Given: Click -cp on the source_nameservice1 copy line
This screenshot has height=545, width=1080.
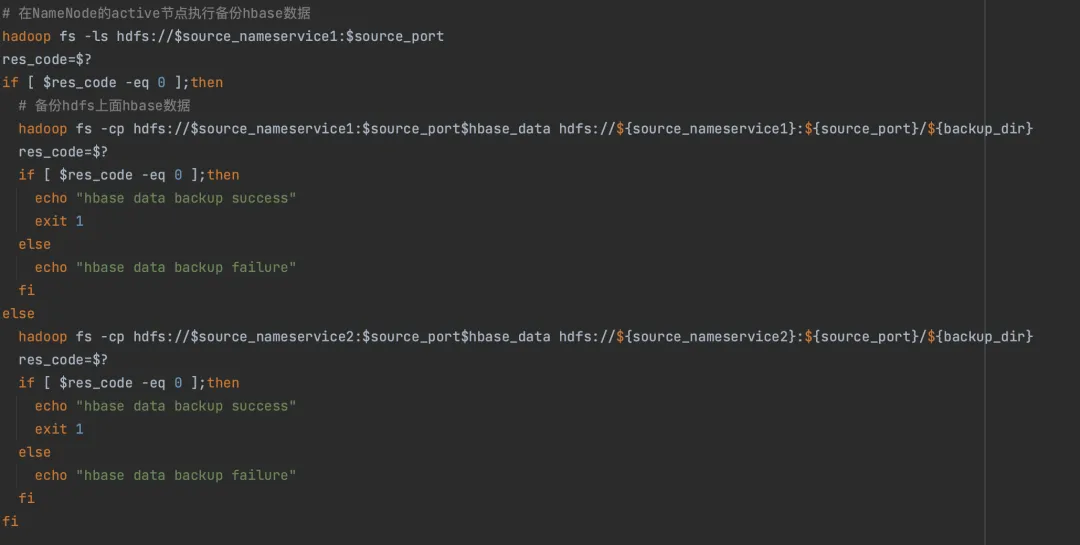Looking at the screenshot, I should coord(112,128).
